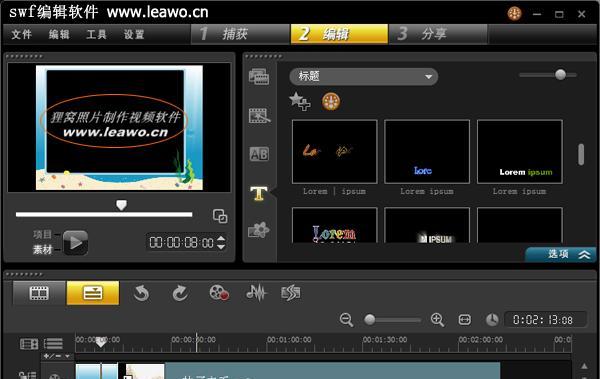Click the thumbnail size slider knob

coord(561,75)
